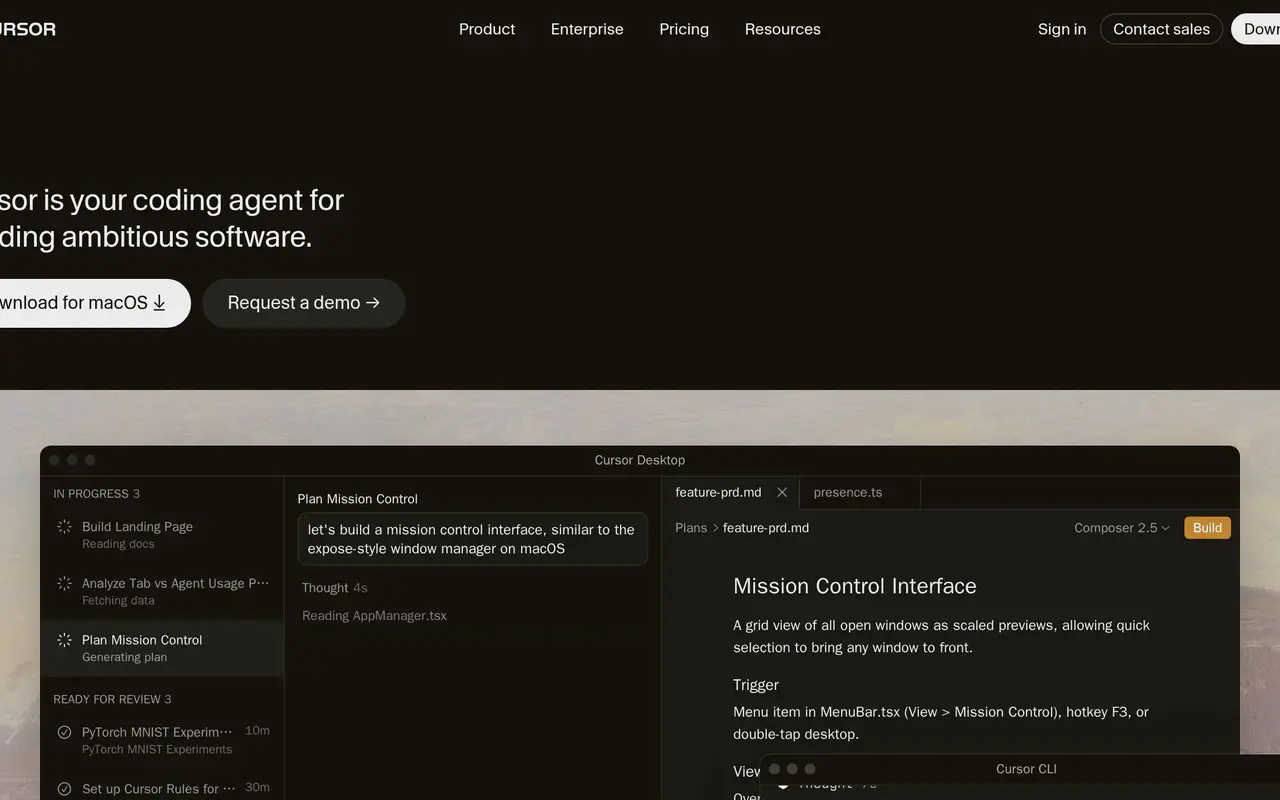
Task: Open the Enterprise menu
Action: tap(587, 29)
